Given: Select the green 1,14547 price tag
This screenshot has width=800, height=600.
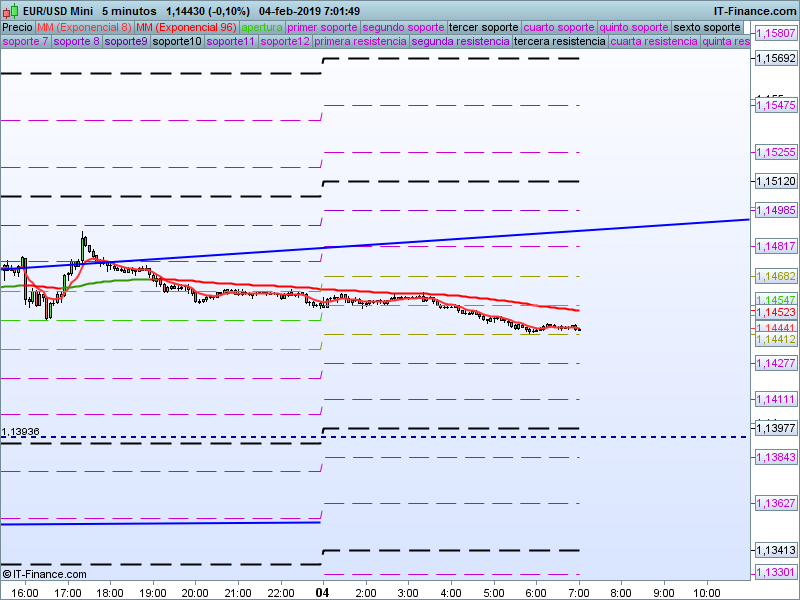Looking at the screenshot, I should (x=774, y=300).
